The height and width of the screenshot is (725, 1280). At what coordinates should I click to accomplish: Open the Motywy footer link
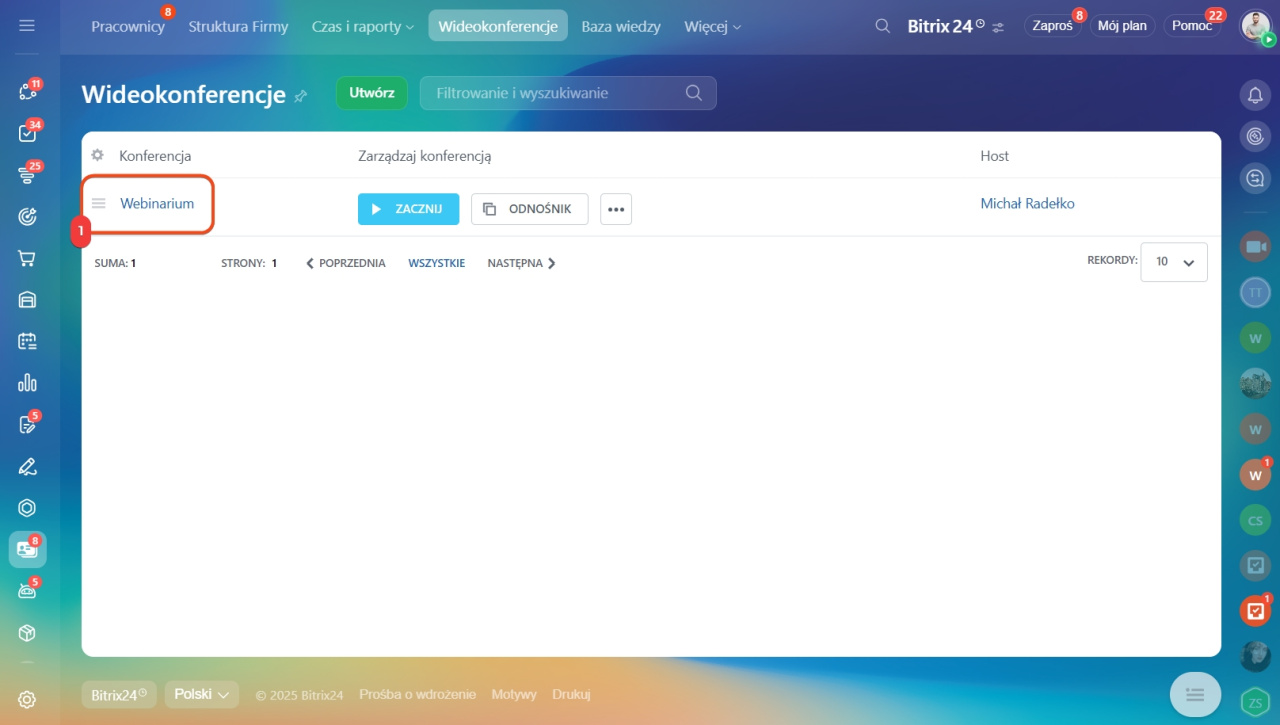coord(514,694)
